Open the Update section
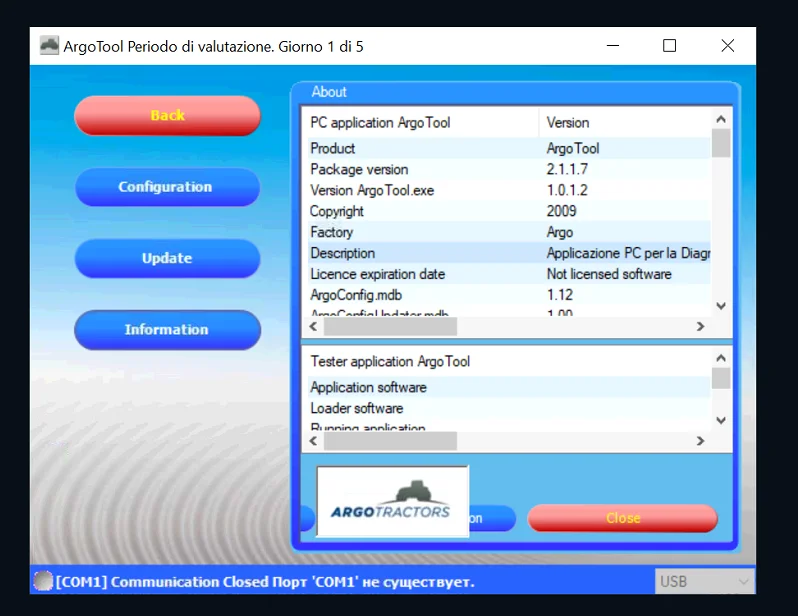The width and height of the screenshot is (798, 616). (x=166, y=258)
